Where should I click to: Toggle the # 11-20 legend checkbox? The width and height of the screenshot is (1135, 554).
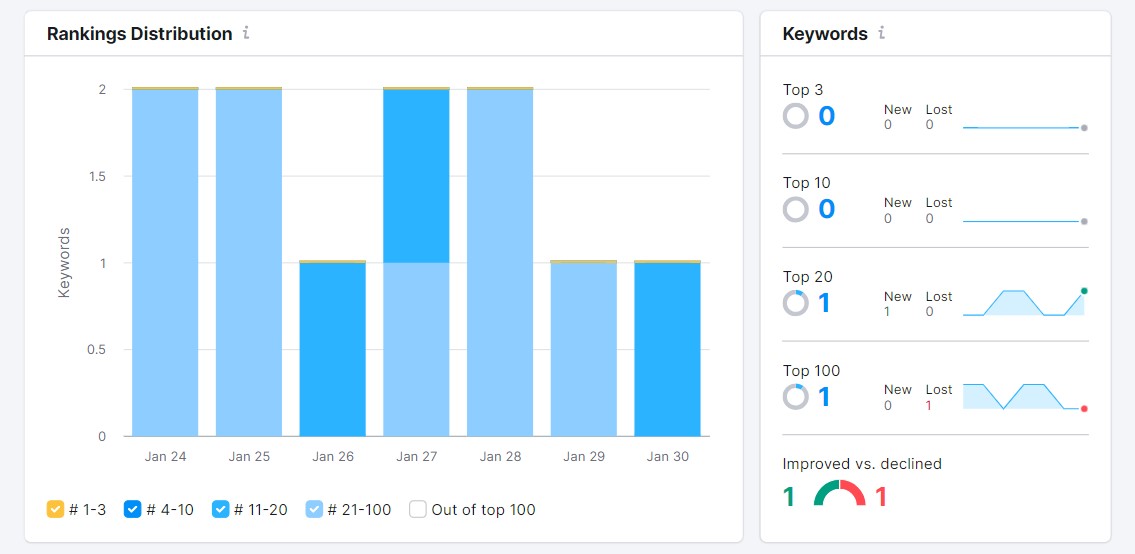(x=221, y=509)
